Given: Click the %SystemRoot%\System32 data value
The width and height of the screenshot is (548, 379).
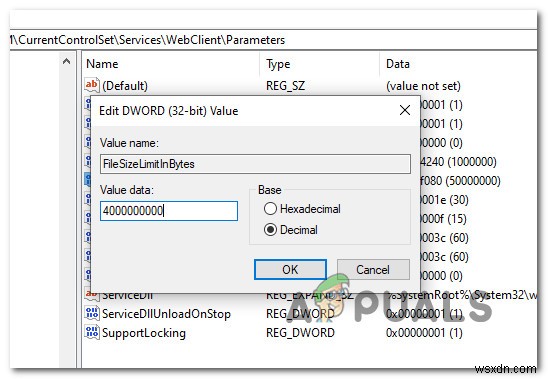Looking at the screenshot, I should [461, 295].
